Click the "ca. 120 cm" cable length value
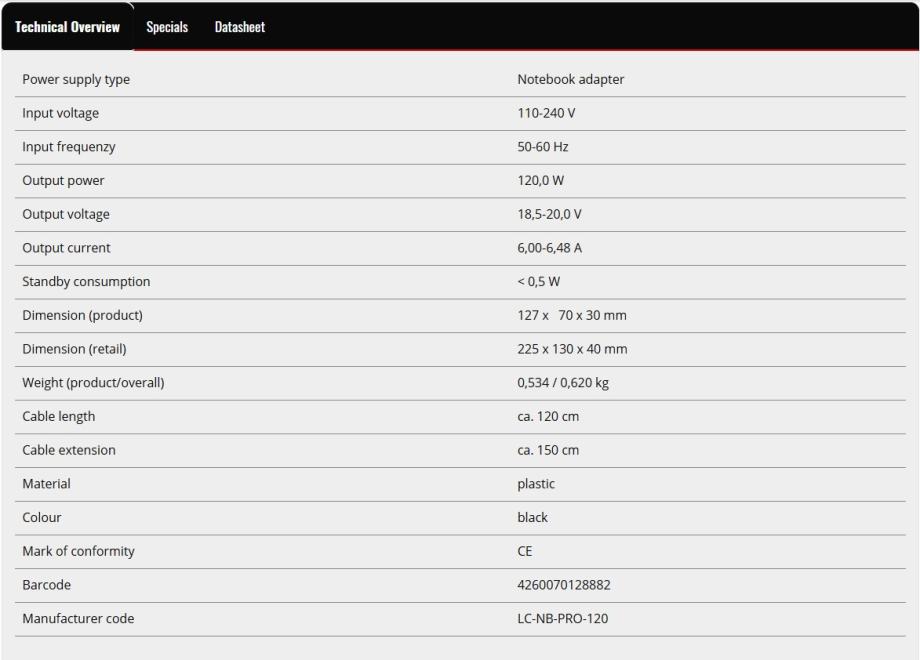 548,417
